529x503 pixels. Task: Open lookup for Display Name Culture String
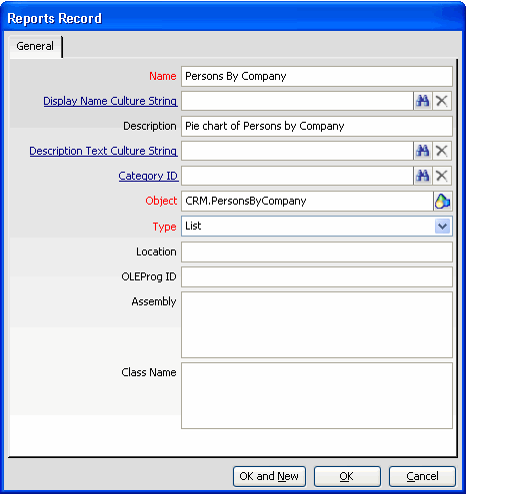tap(423, 101)
